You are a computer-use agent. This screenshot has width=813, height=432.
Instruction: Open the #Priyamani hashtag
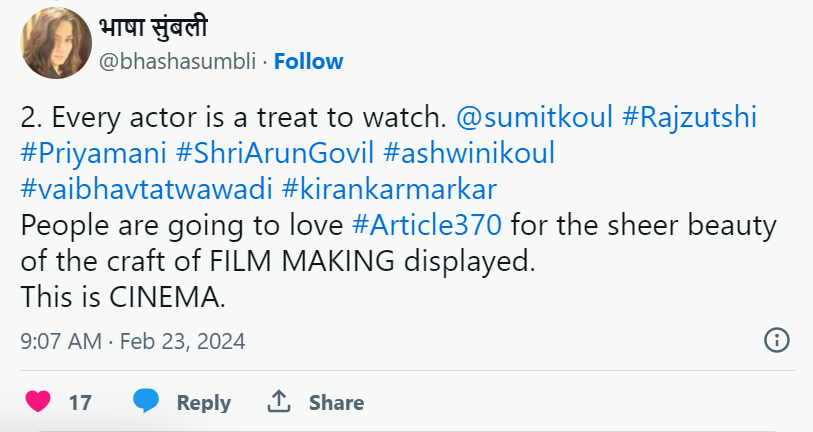[92, 155]
